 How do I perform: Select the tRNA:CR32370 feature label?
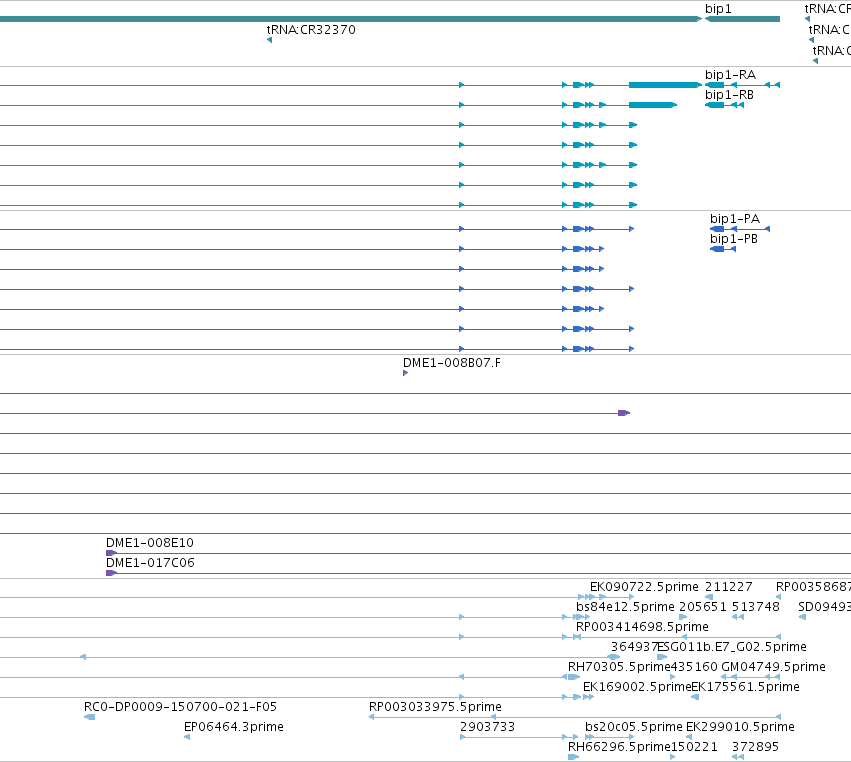pyautogui.click(x=311, y=29)
